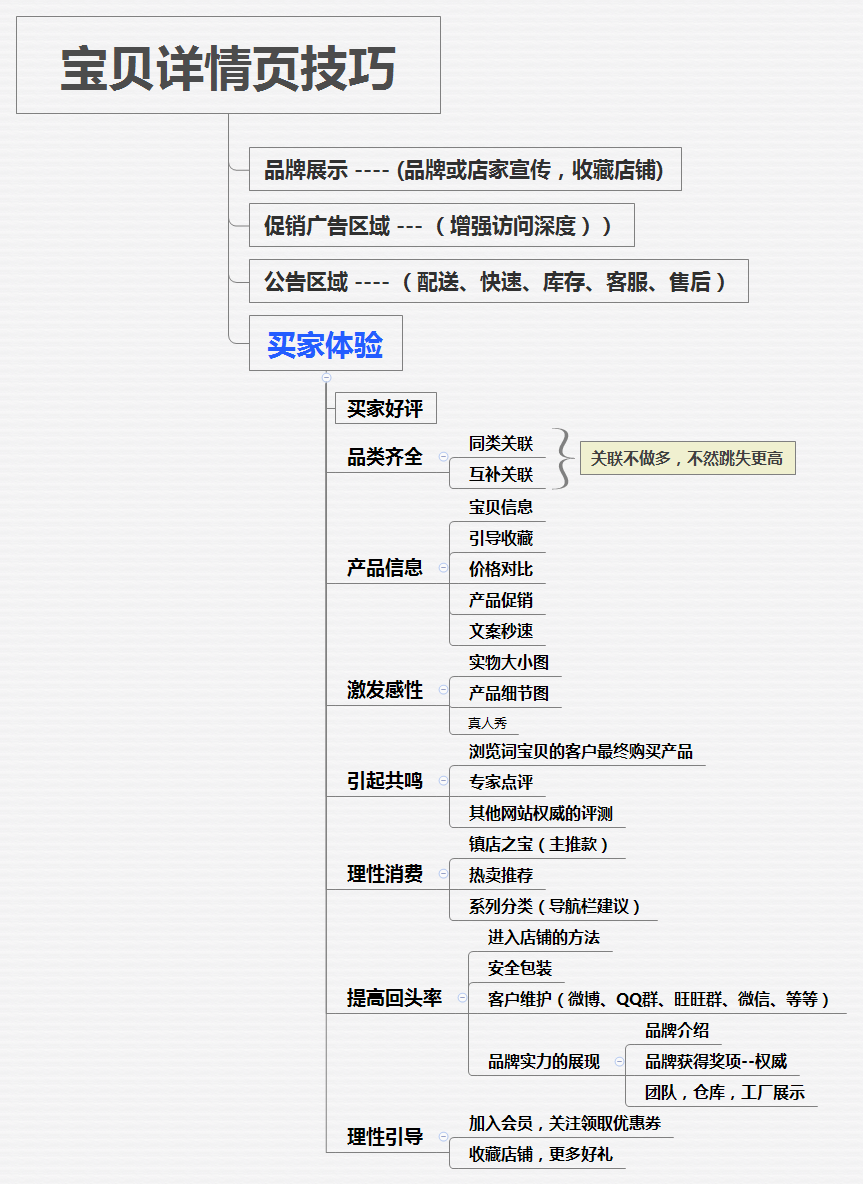Click the 团队，仓库，工厂展示 subtopic
This screenshot has height=1184, width=863.
(x=724, y=1092)
